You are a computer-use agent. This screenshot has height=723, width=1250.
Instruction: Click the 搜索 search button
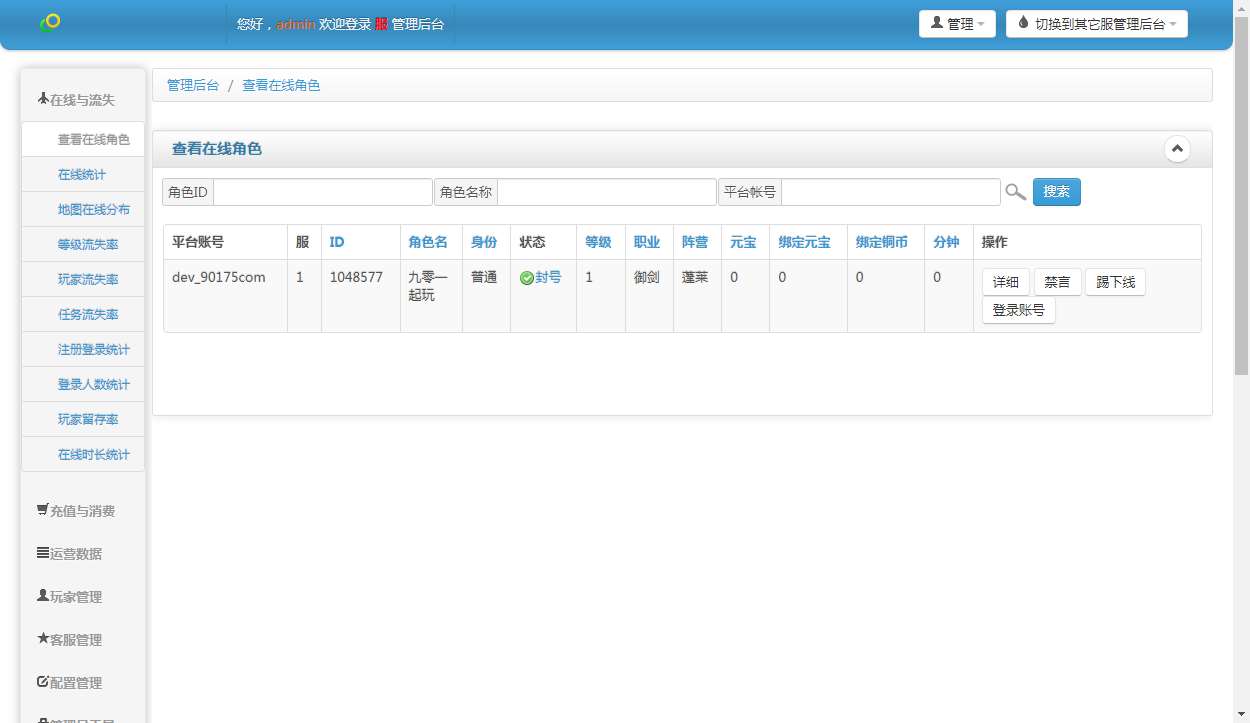(x=1056, y=191)
